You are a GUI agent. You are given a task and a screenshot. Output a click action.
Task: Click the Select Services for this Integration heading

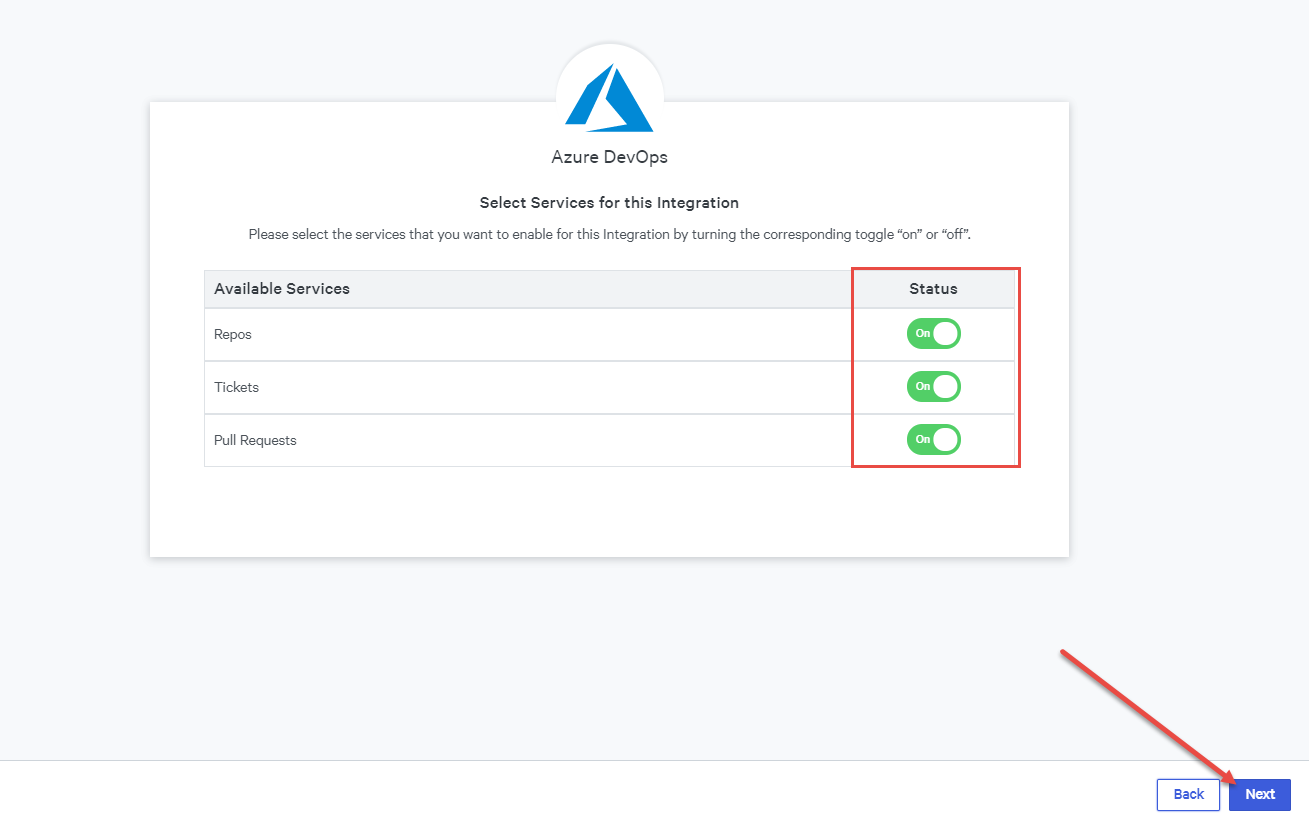point(609,203)
